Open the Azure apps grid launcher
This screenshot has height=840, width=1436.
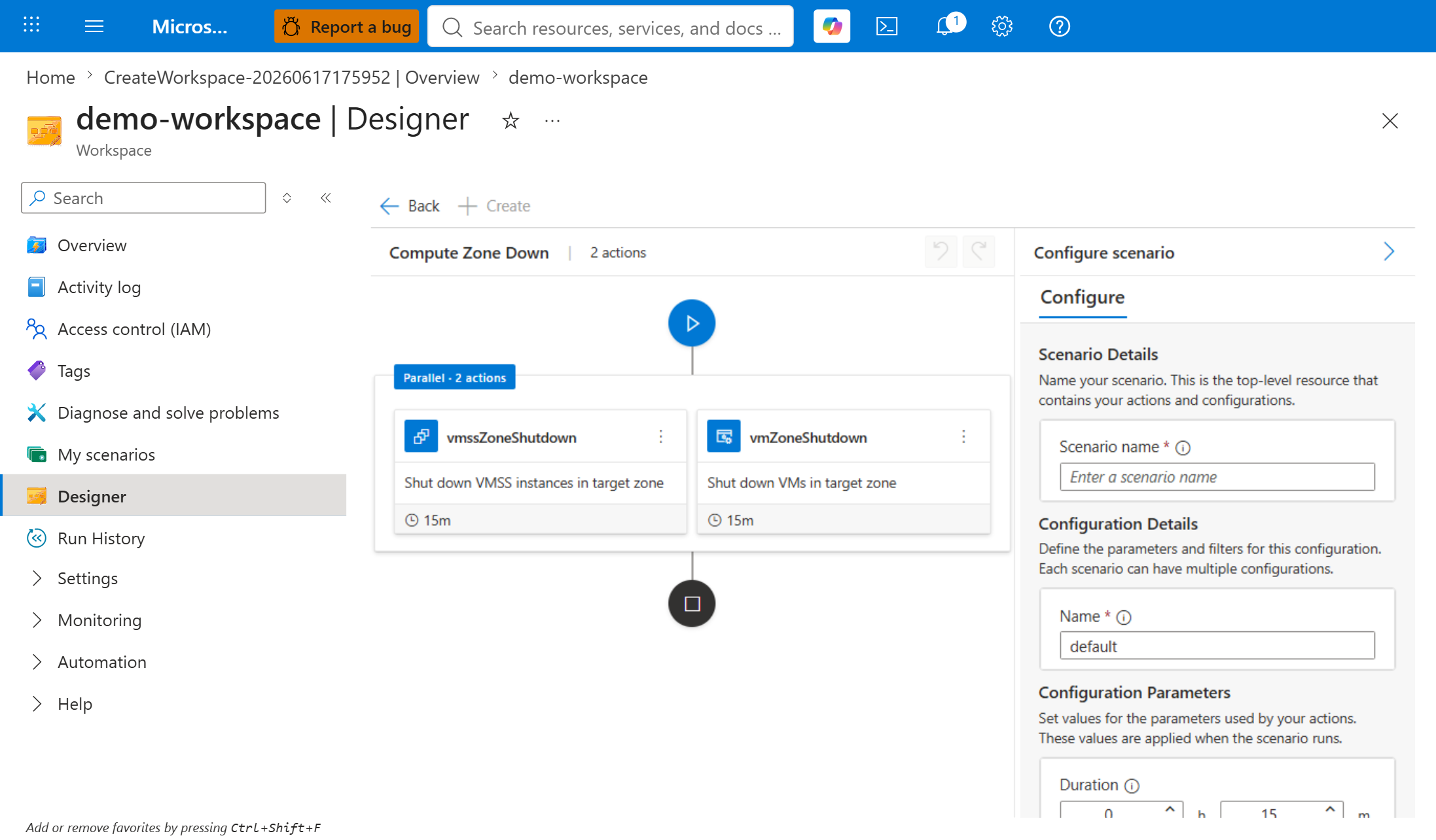coord(31,26)
